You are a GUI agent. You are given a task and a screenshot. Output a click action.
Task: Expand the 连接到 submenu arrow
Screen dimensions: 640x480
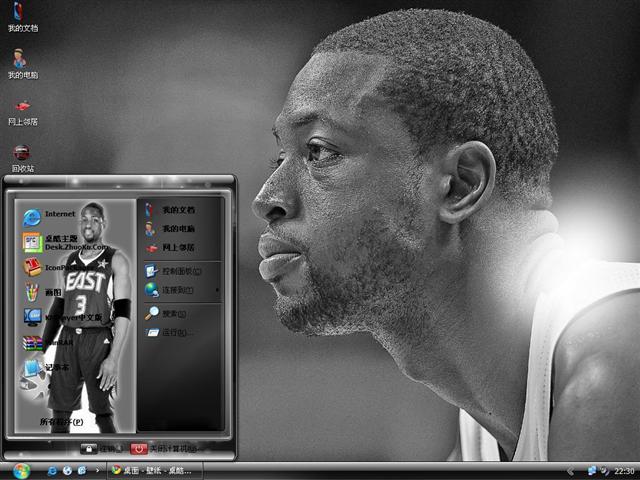pos(217,290)
